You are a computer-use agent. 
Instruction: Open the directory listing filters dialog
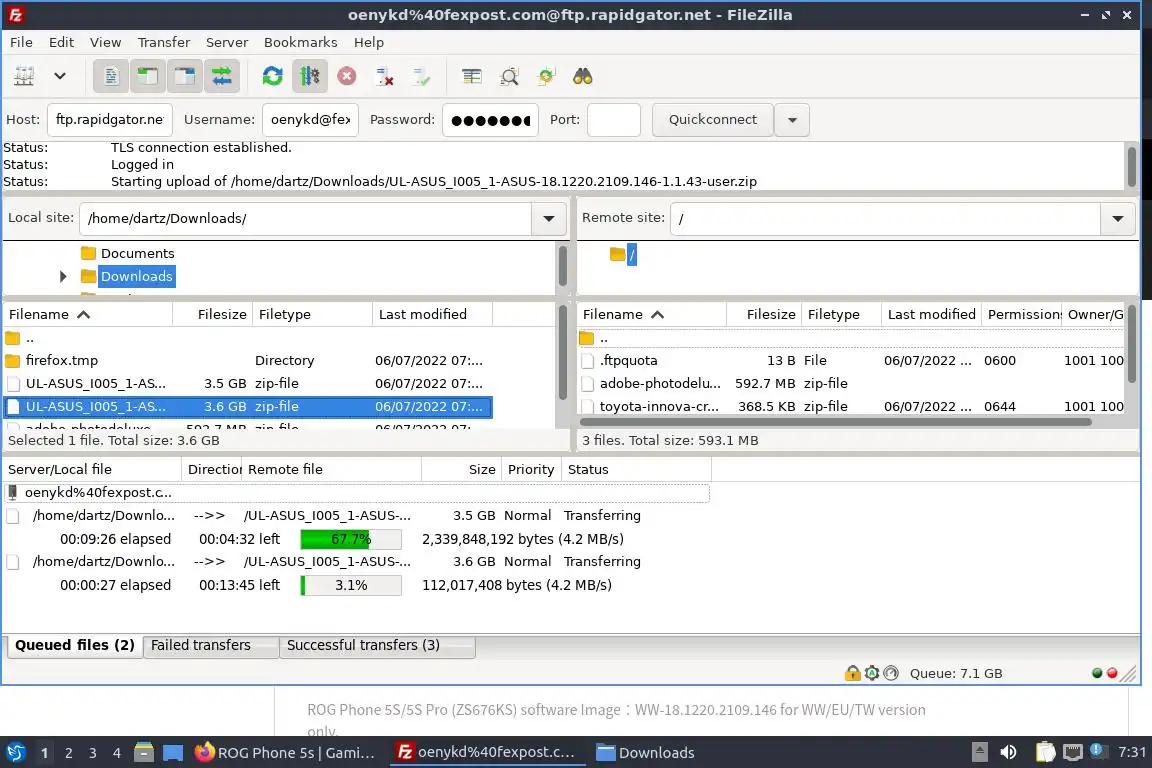[472, 76]
